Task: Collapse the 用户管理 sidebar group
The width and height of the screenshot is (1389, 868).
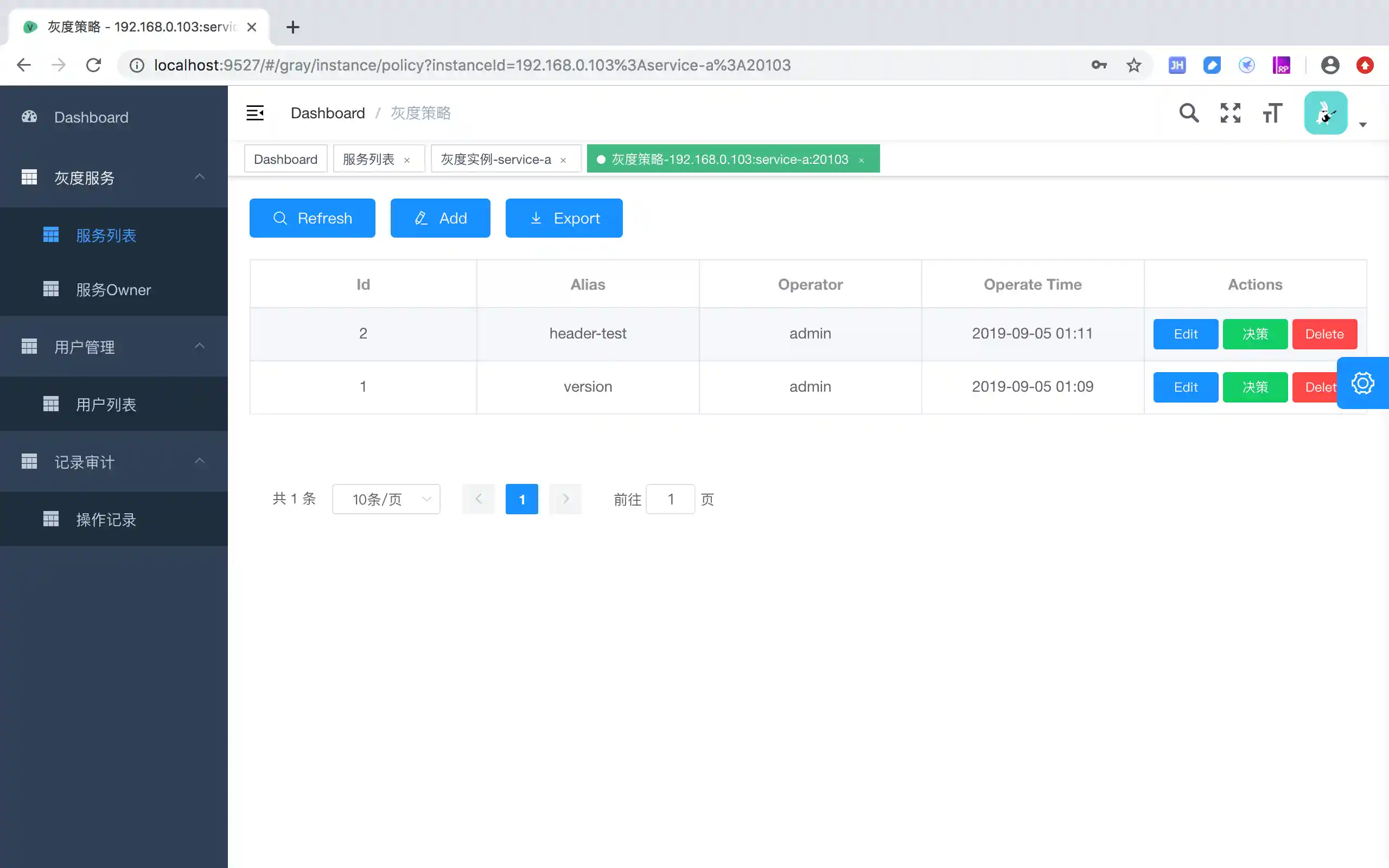Action: click(x=199, y=346)
